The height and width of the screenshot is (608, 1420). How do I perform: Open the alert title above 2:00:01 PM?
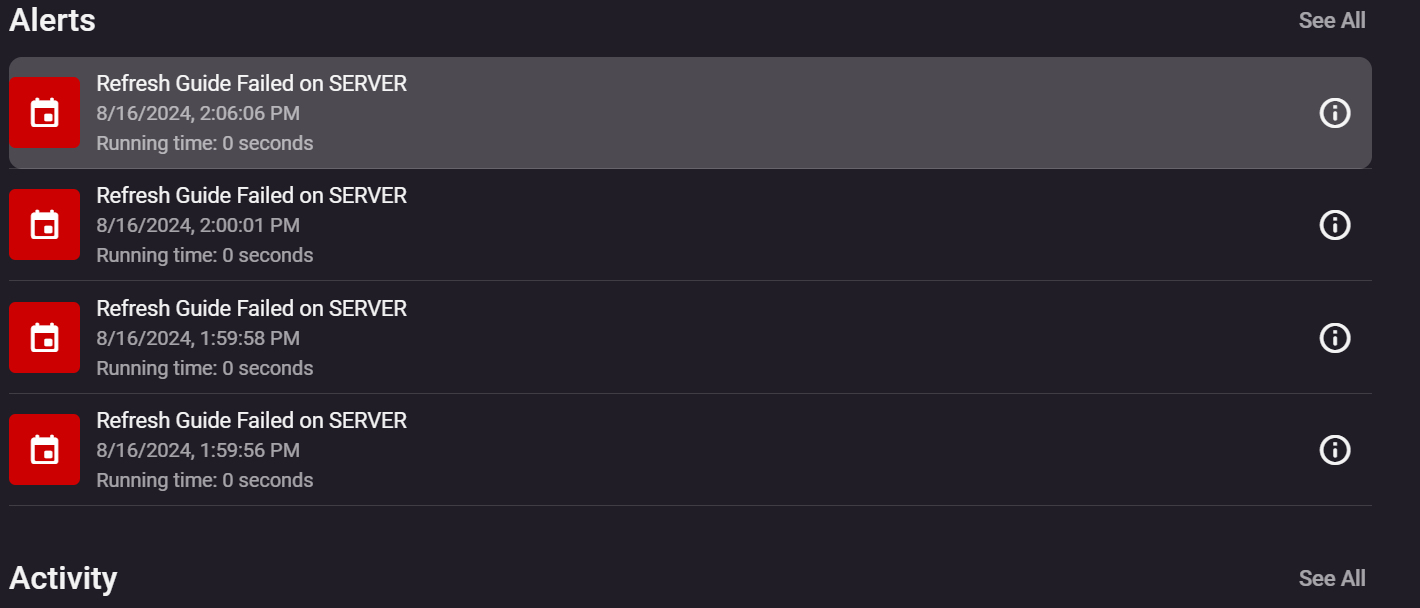pos(251,195)
